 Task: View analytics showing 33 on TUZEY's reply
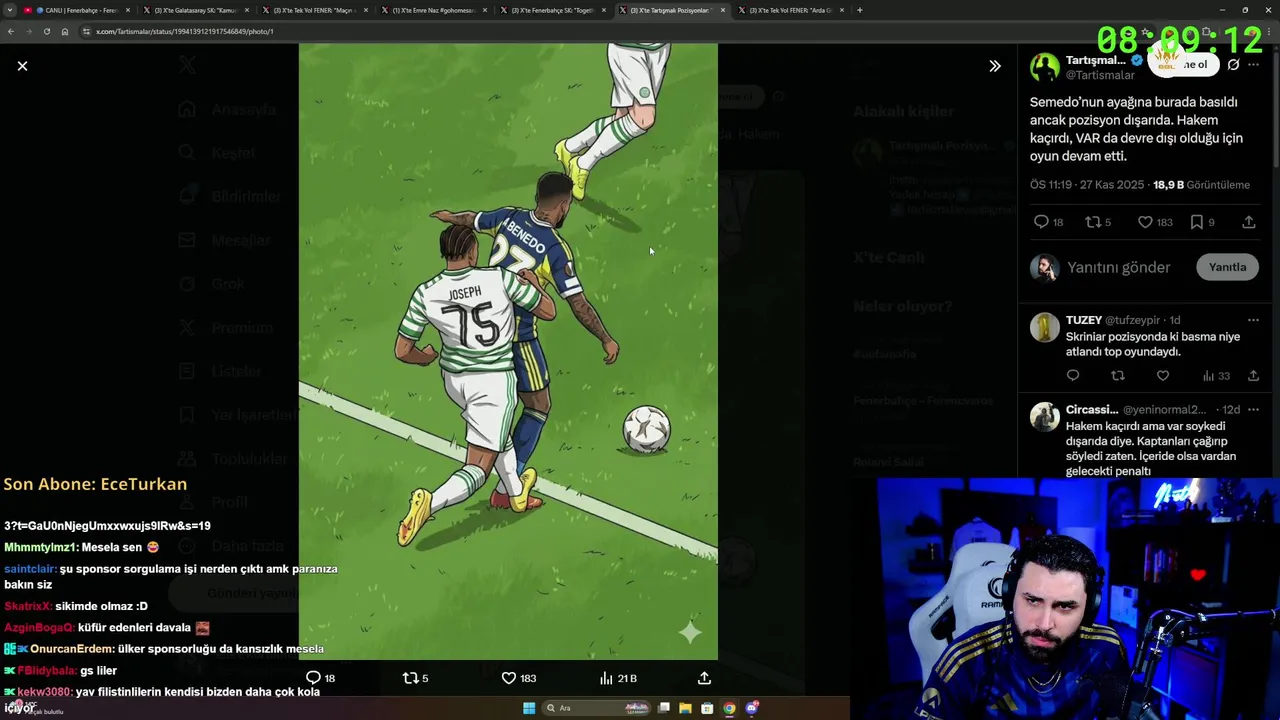pos(1216,376)
